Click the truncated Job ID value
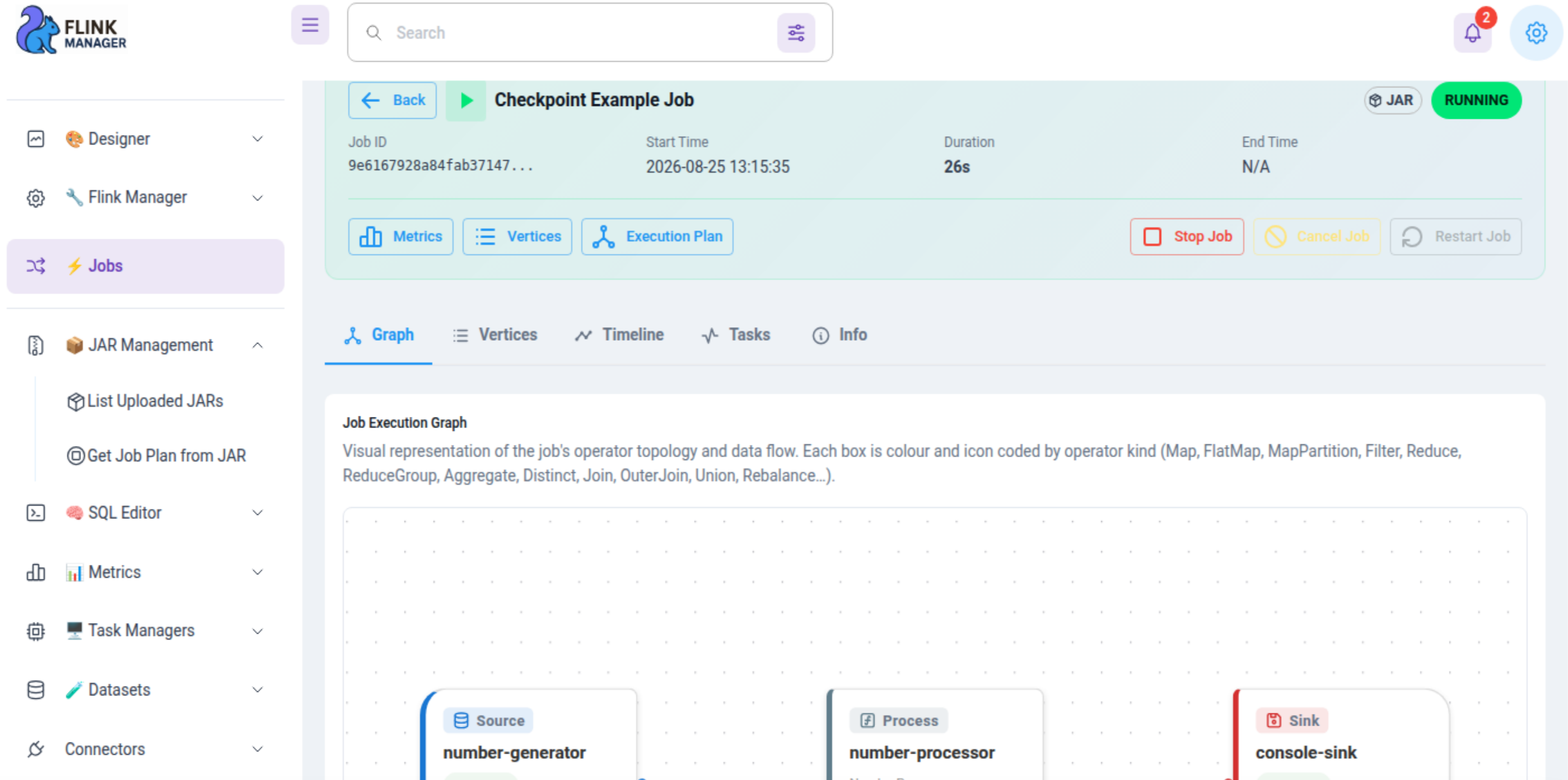Screen dimensions: 1568x780 [x=441, y=166]
